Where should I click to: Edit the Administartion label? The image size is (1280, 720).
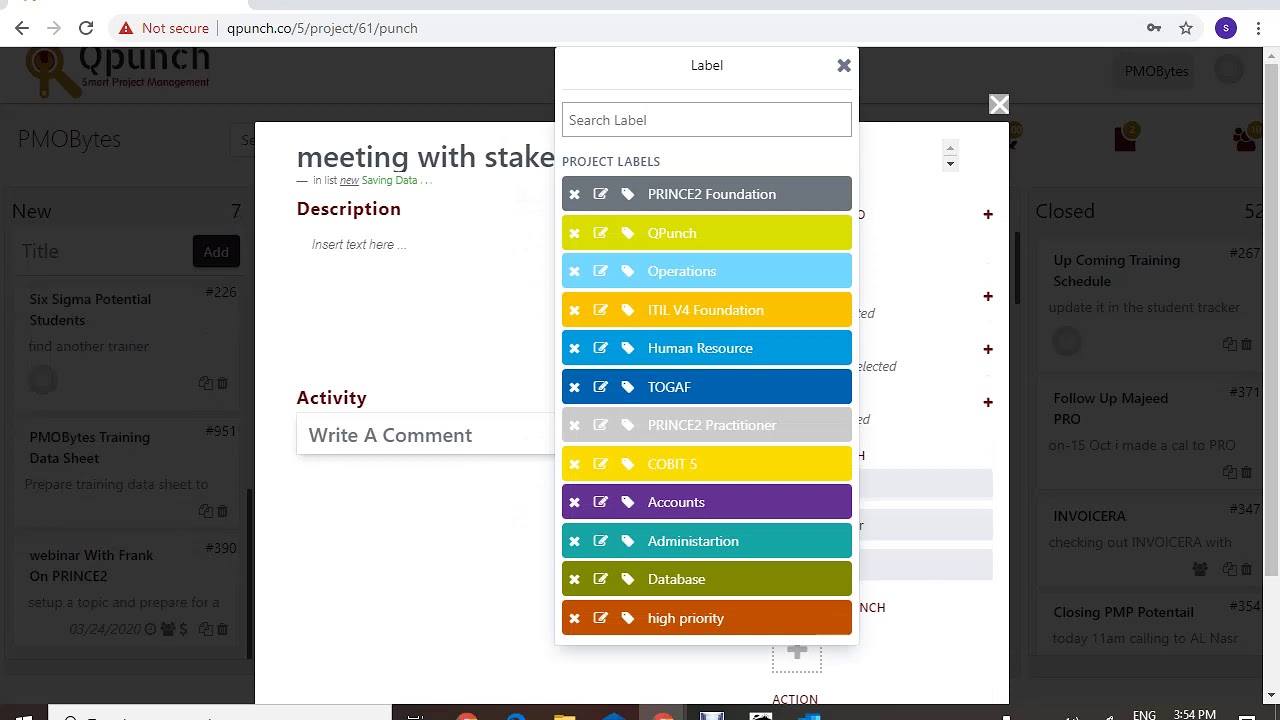(600, 541)
